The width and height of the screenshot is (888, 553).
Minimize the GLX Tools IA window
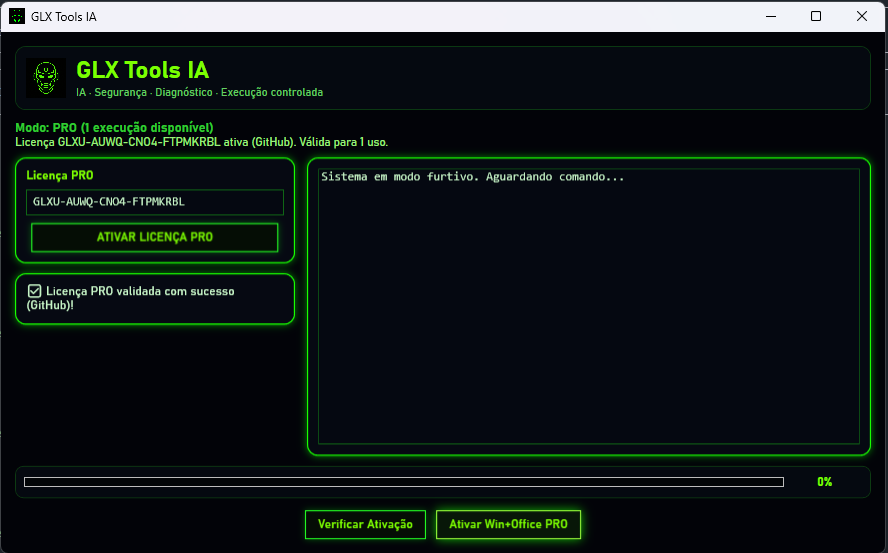[x=770, y=16]
